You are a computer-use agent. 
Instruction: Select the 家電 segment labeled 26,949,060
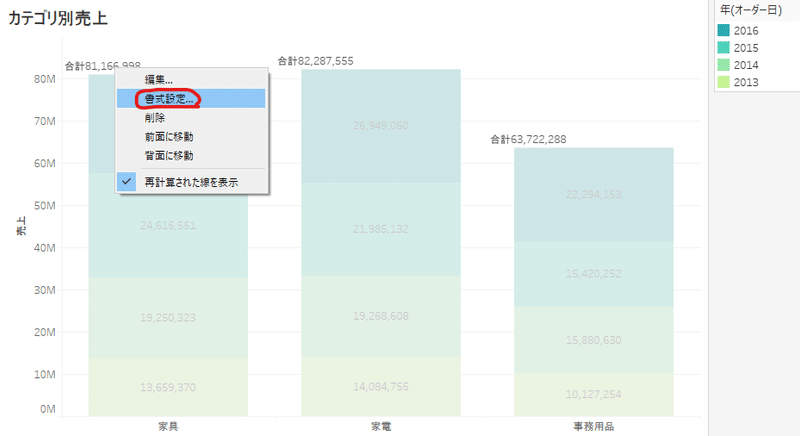coord(381,125)
